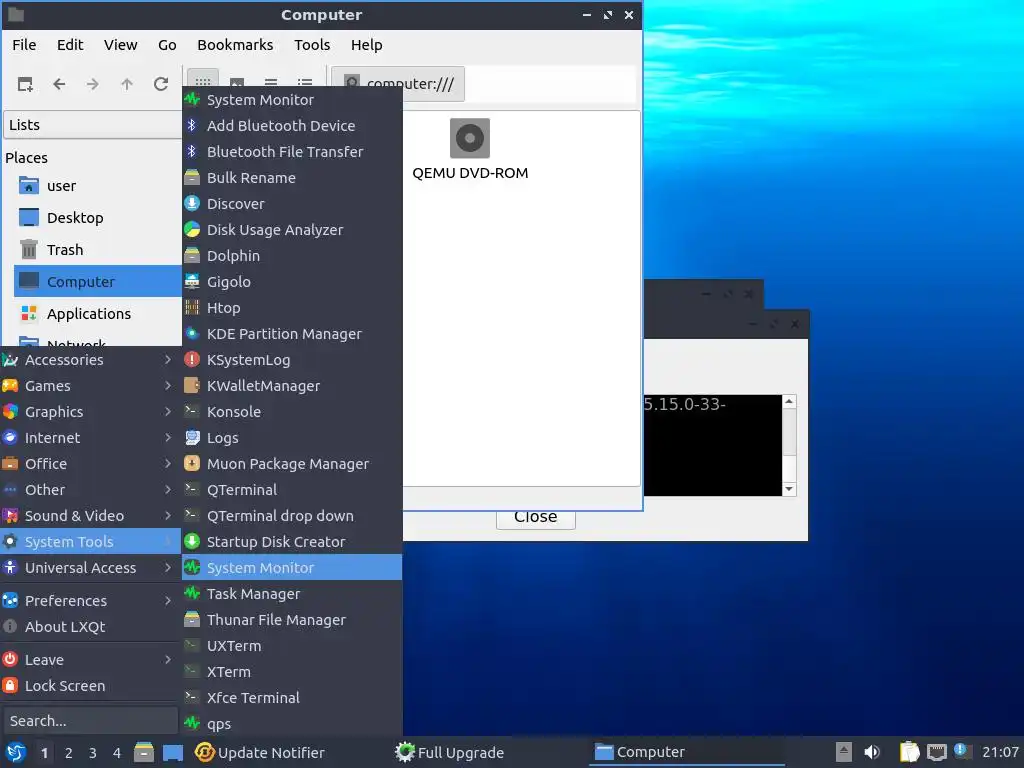Launch Konsole terminal
Viewport: 1024px width, 768px height.
click(292, 412)
